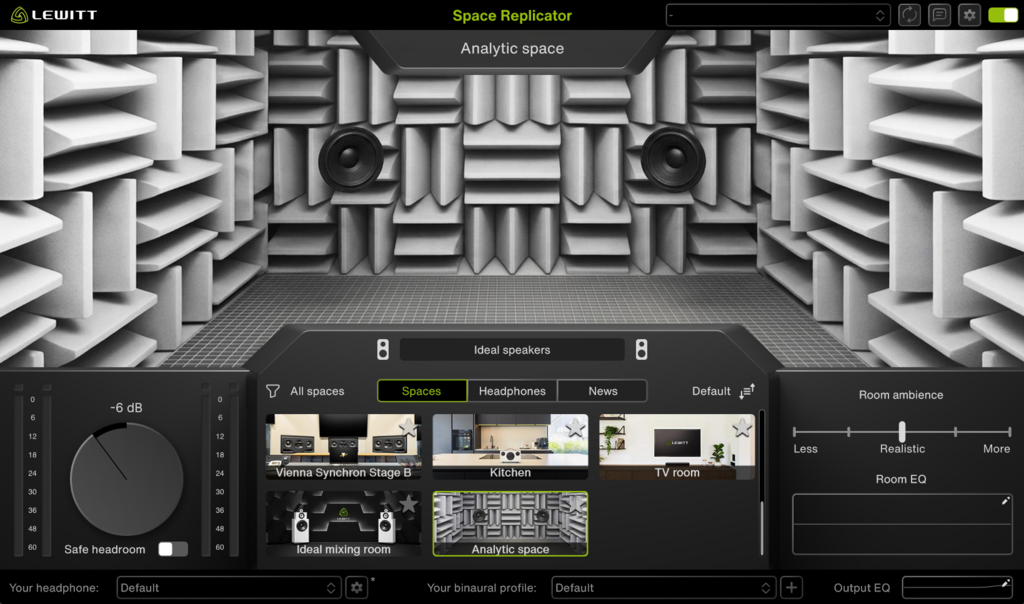The image size is (1024, 604).
Task: Select the Kitchen space
Action: 510,447
